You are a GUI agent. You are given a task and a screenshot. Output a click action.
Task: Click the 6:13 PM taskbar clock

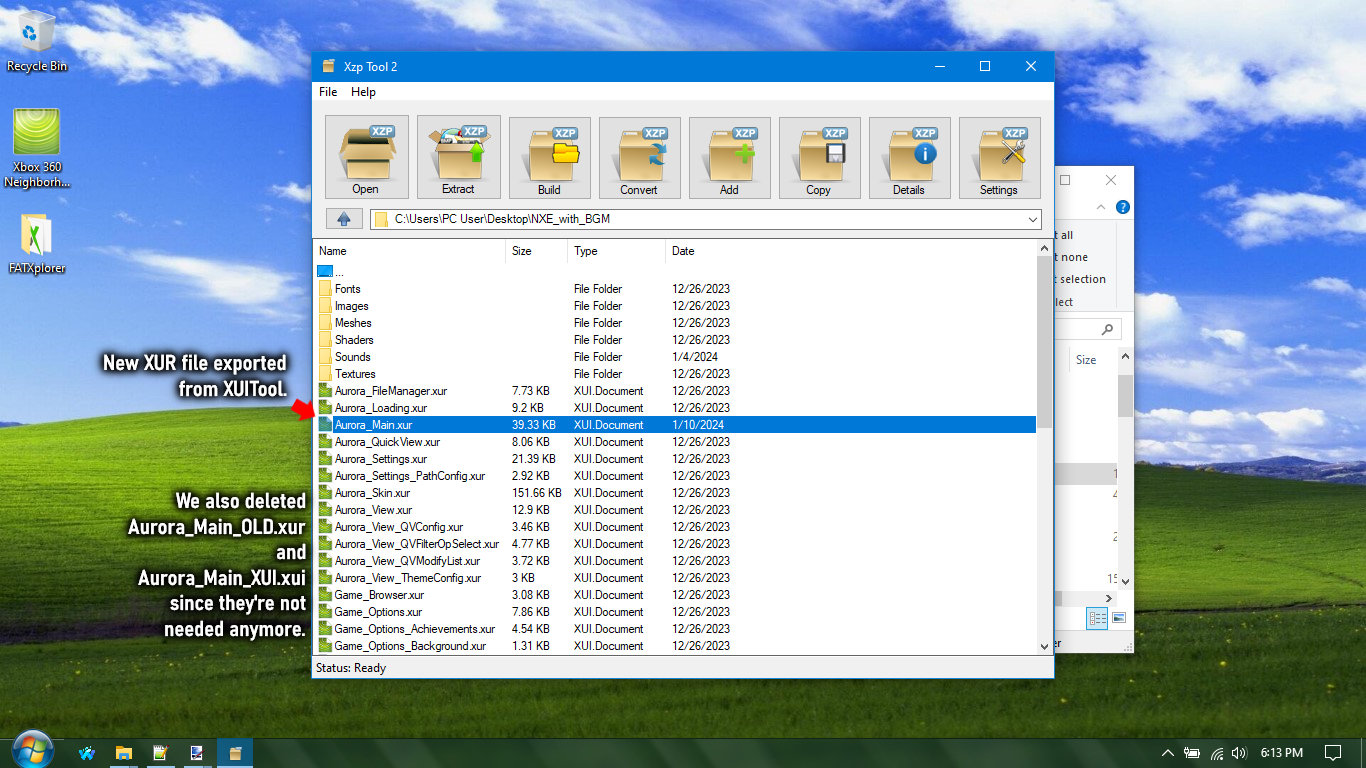pos(1281,753)
